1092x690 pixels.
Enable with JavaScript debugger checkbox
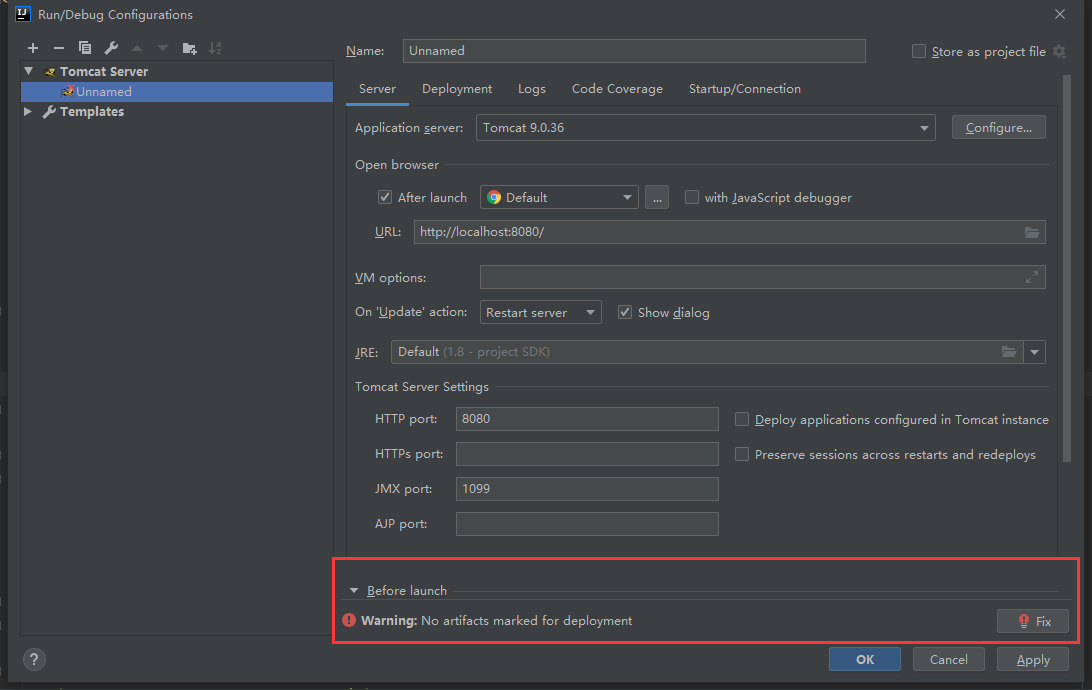pyautogui.click(x=692, y=198)
